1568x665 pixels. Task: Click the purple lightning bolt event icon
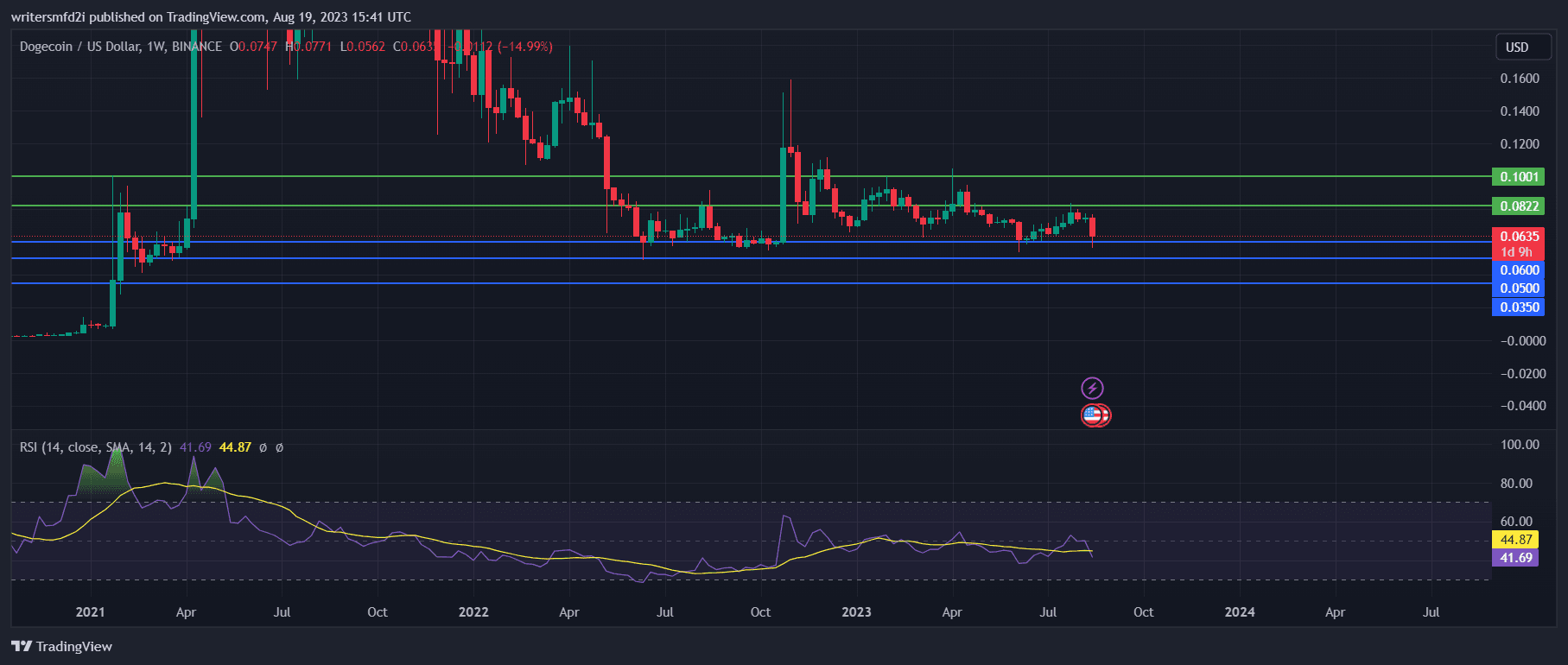pos(1092,388)
